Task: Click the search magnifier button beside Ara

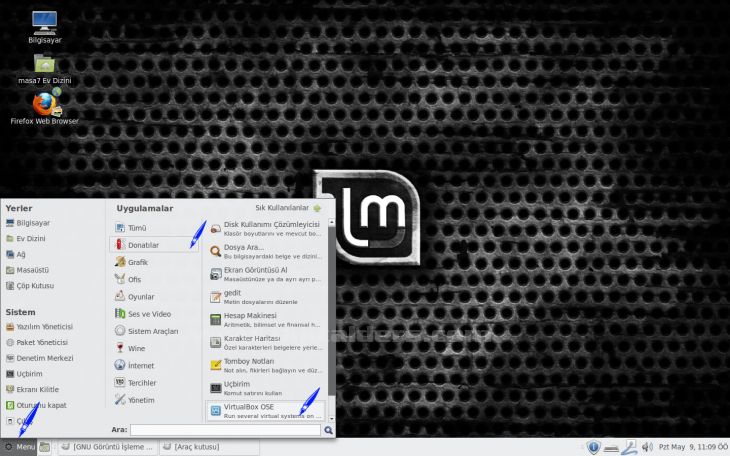Action: coord(328,430)
